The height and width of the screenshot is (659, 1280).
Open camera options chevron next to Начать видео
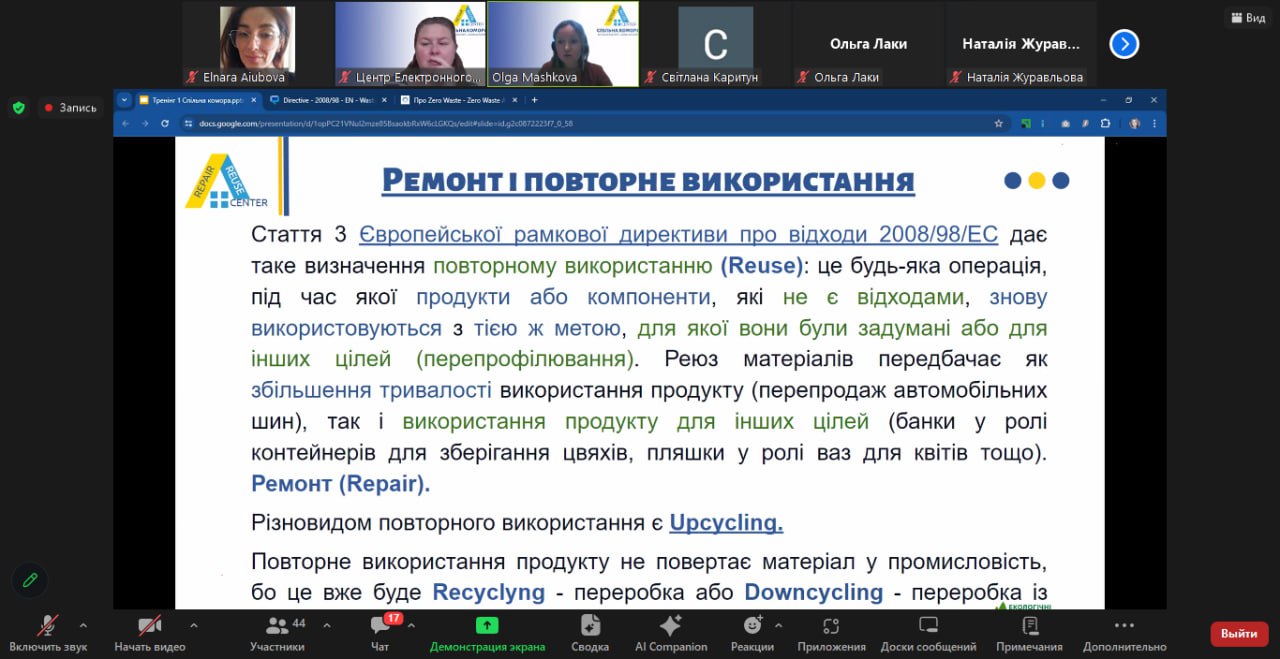196,625
